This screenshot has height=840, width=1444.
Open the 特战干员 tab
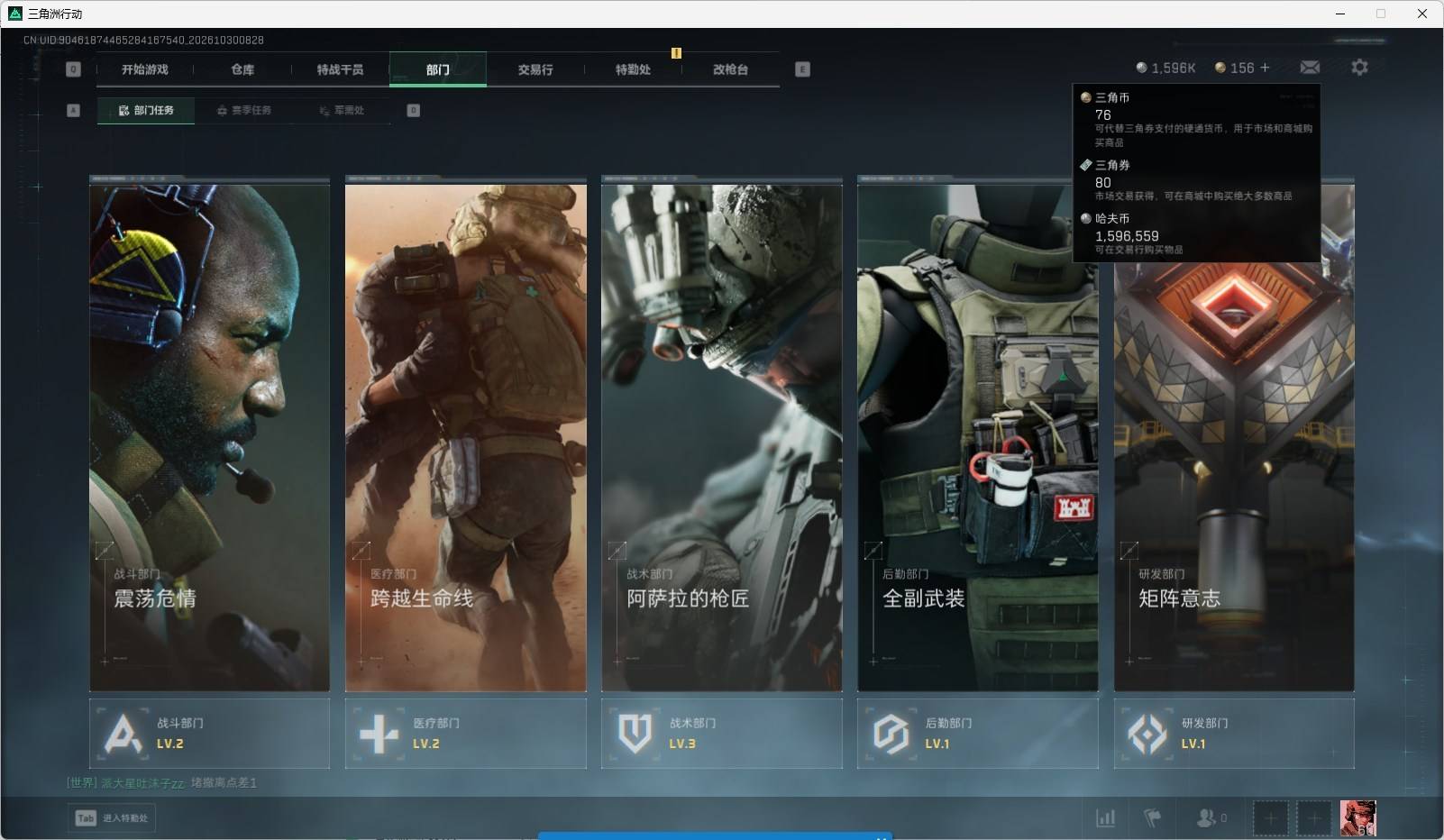pyautogui.click(x=340, y=69)
